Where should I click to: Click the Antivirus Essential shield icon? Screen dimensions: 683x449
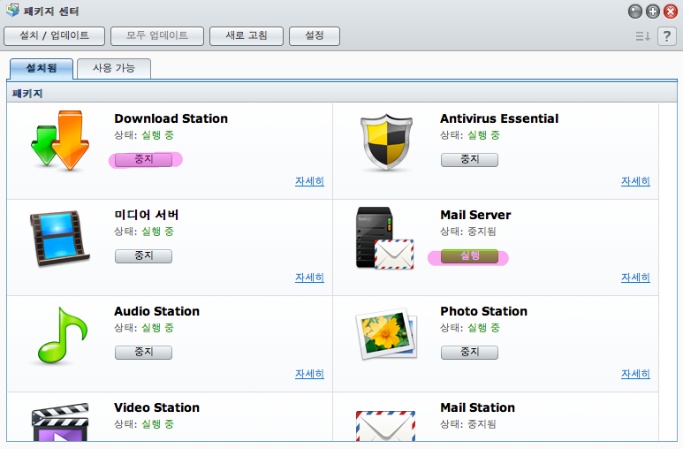(386, 142)
